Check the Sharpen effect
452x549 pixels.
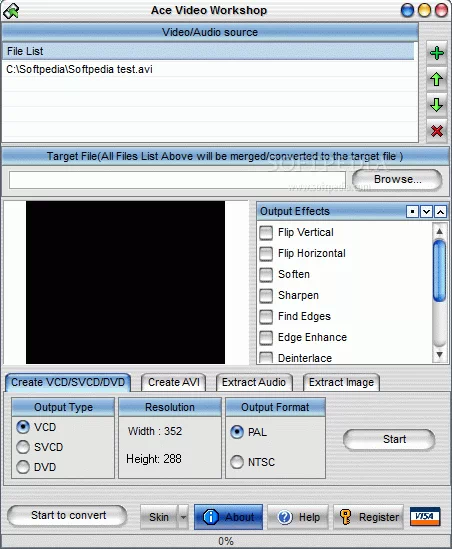click(x=266, y=296)
